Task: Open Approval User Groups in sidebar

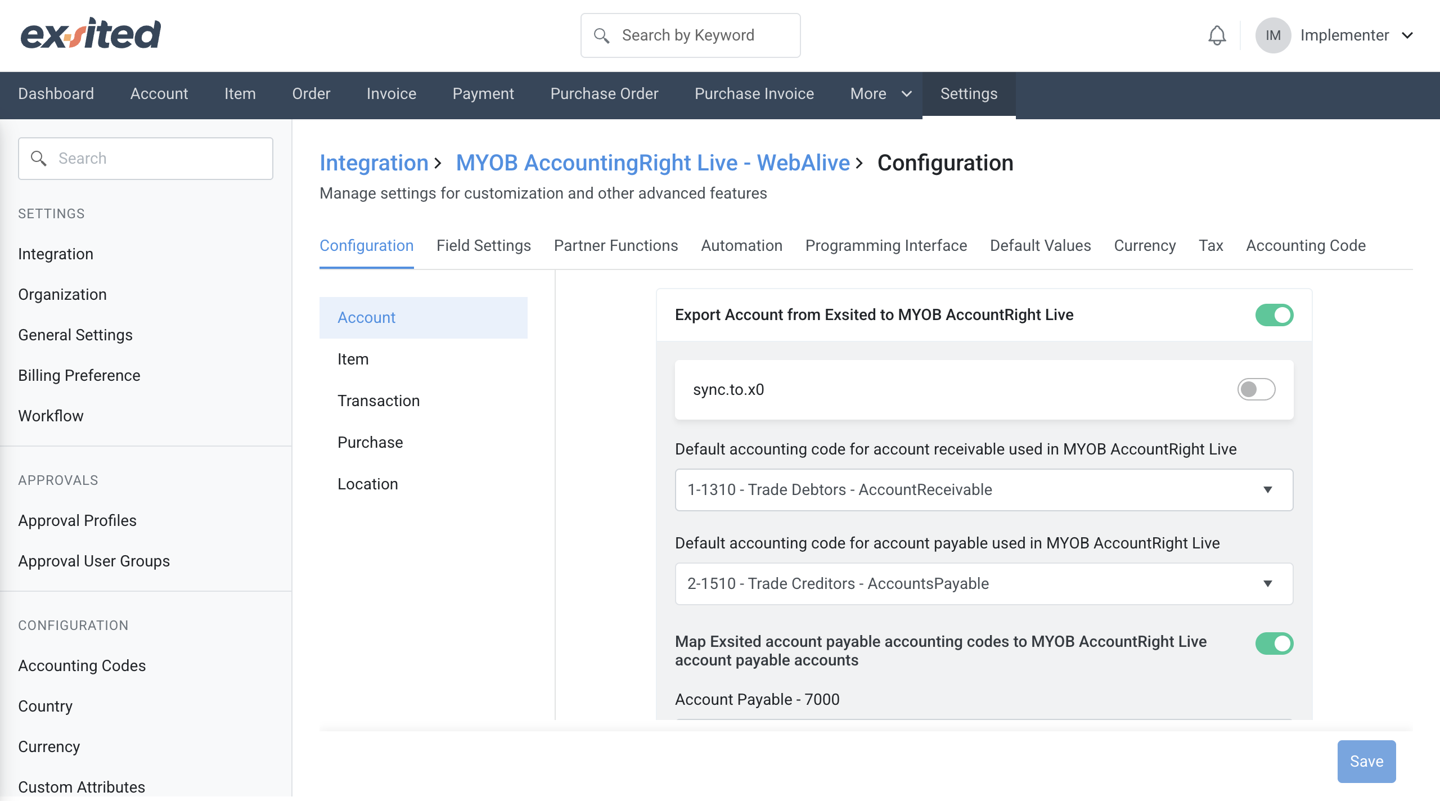Action: [94, 561]
